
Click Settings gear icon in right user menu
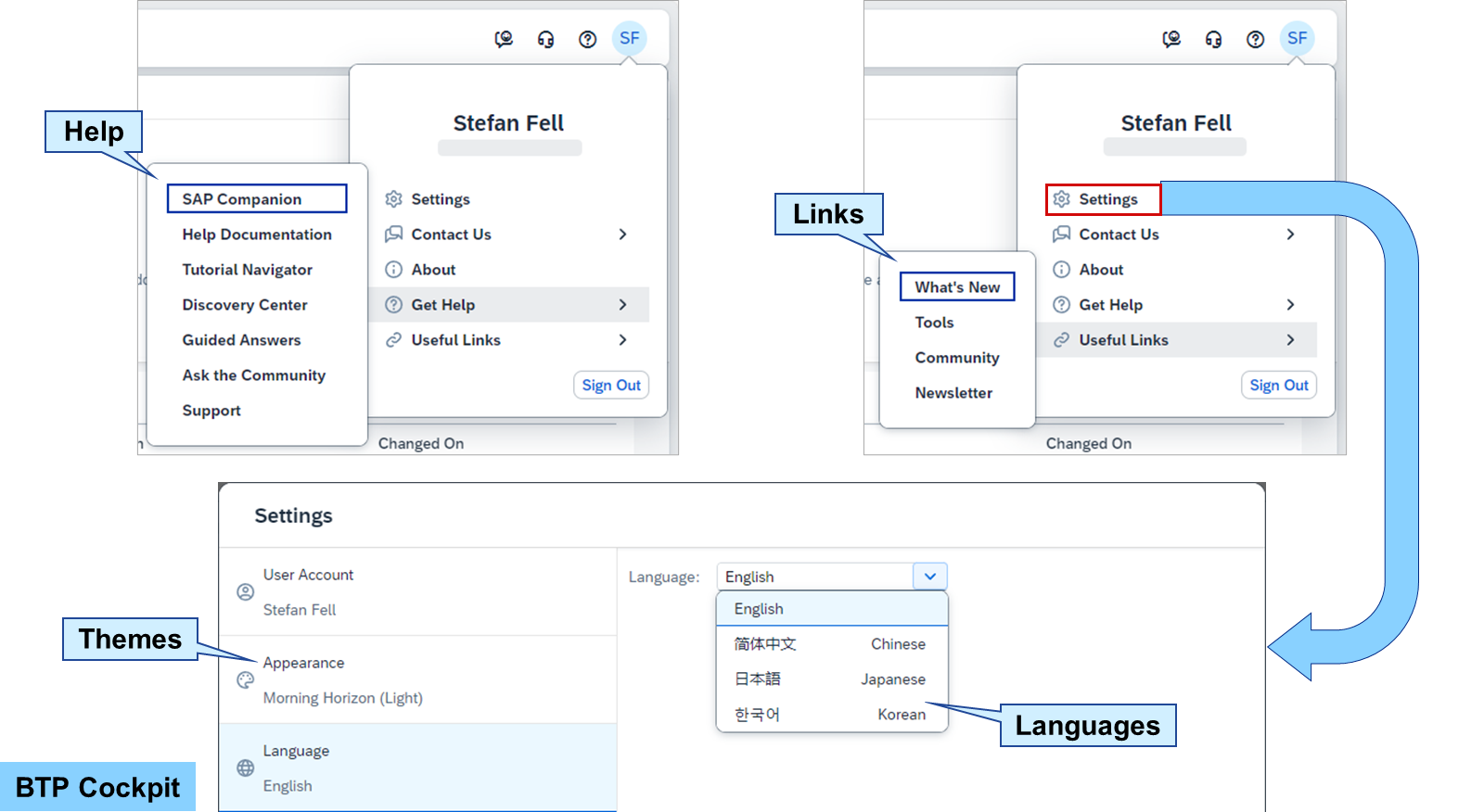pyautogui.click(x=1062, y=199)
